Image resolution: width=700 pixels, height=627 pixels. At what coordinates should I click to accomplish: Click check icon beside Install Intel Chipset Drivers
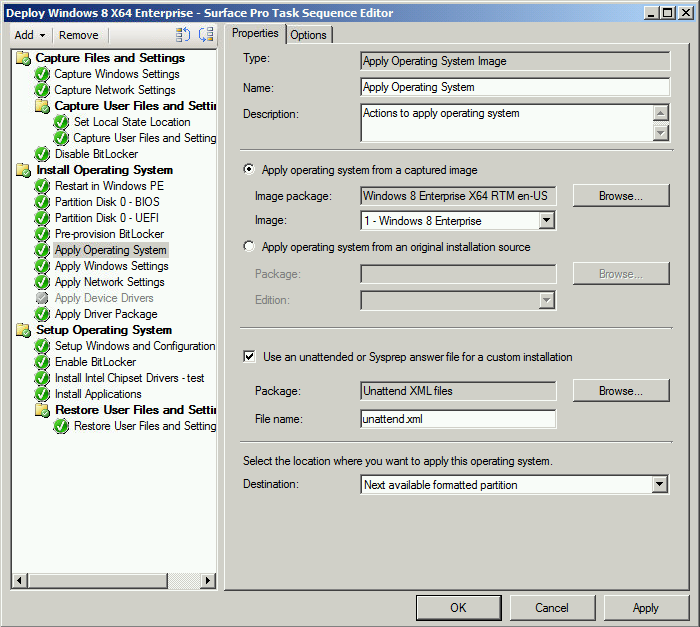[x=42, y=378]
